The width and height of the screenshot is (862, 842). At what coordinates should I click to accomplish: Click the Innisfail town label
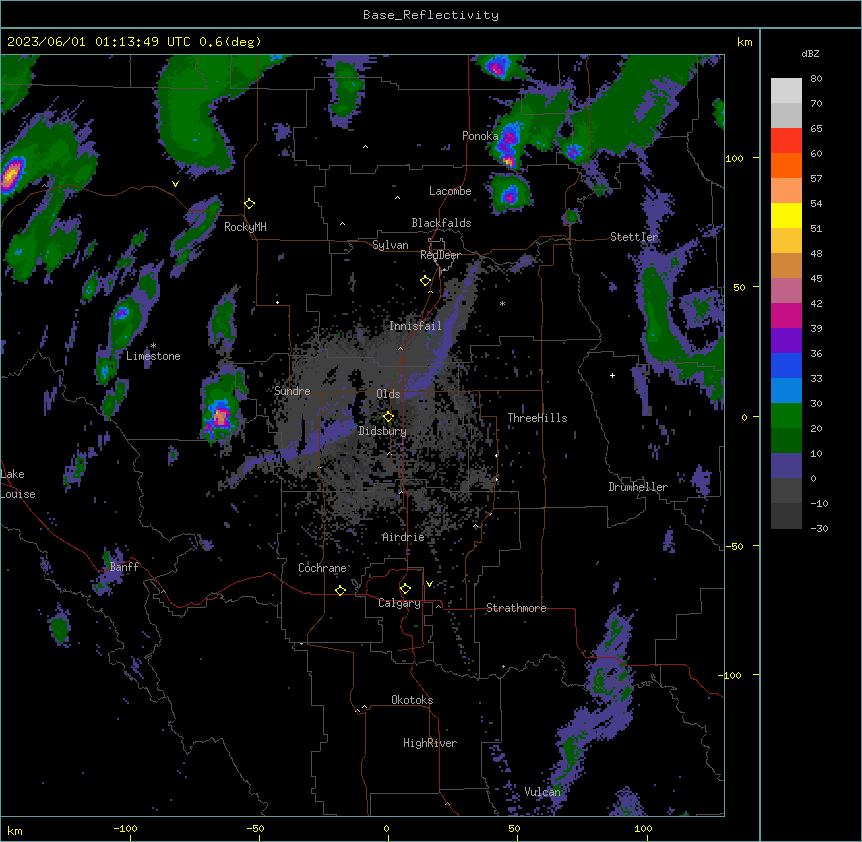(x=415, y=326)
